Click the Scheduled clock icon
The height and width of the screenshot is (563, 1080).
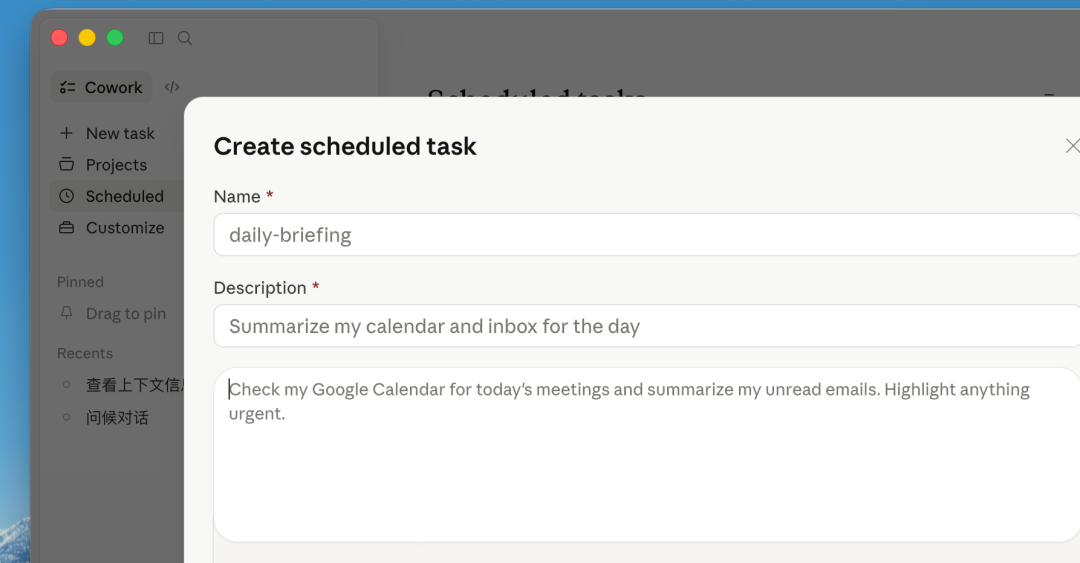[x=66, y=196]
